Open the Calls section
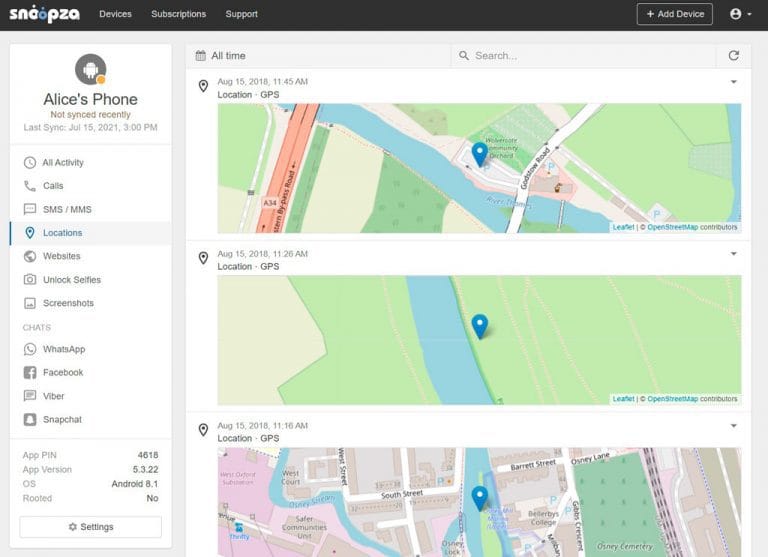The image size is (768, 557). click(x=91, y=186)
